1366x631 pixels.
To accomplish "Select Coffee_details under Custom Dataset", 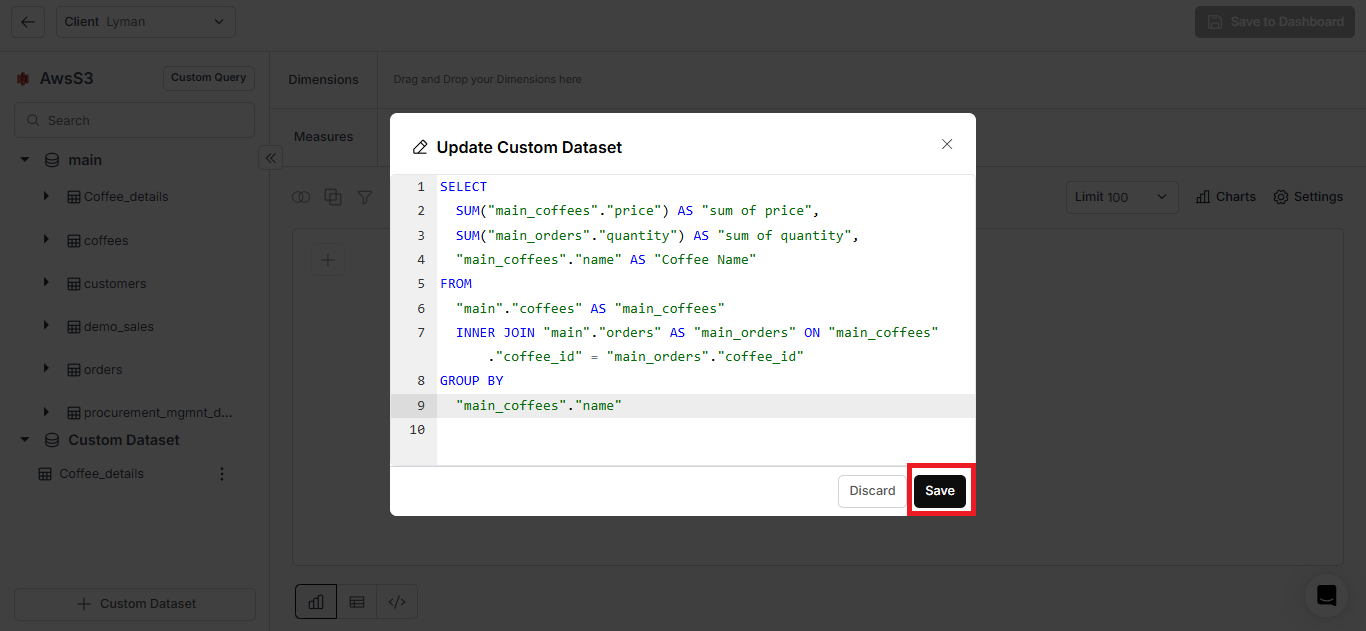I will (x=101, y=474).
